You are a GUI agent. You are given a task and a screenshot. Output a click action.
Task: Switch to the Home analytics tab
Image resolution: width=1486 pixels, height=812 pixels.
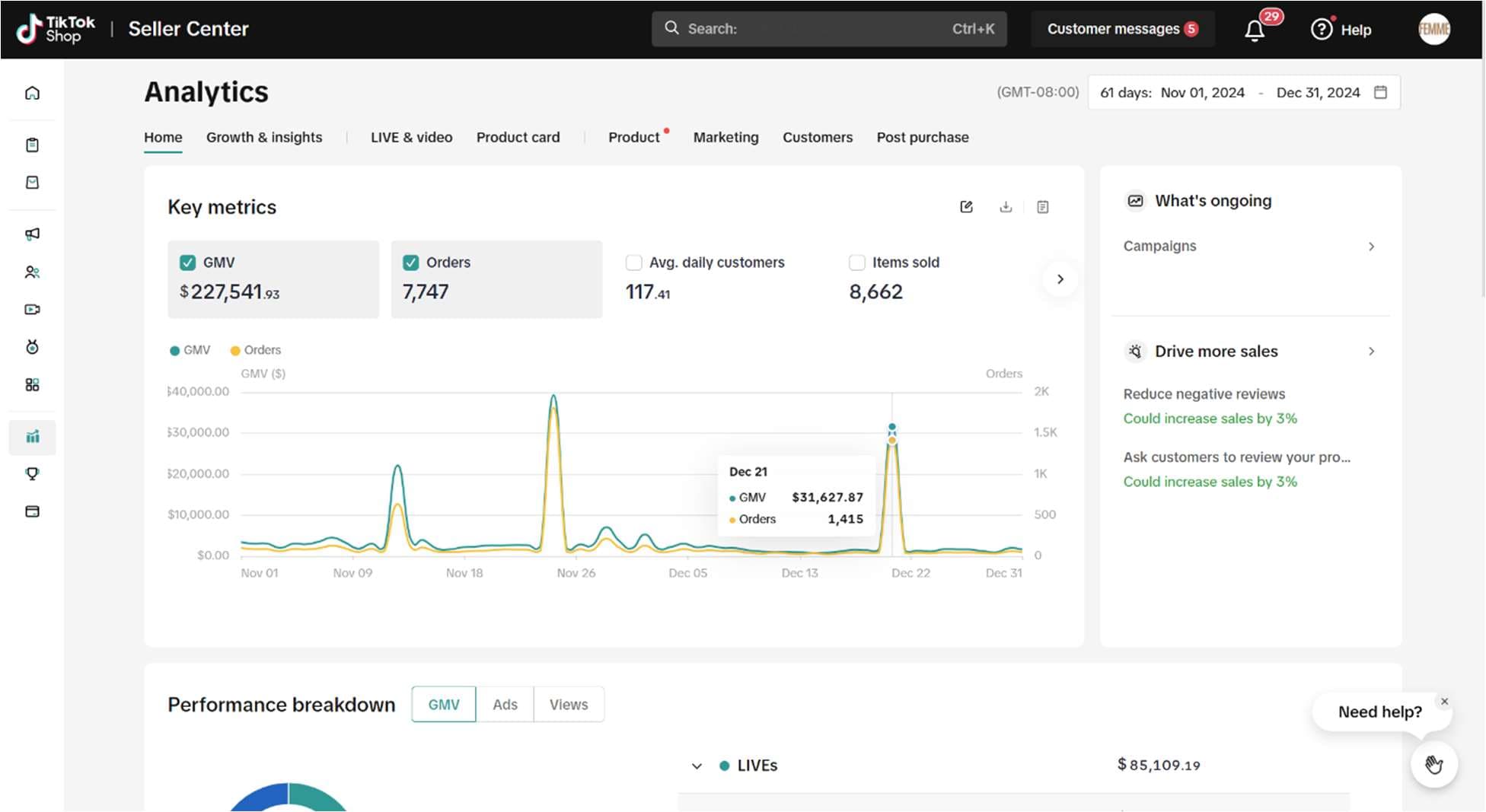pos(163,138)
